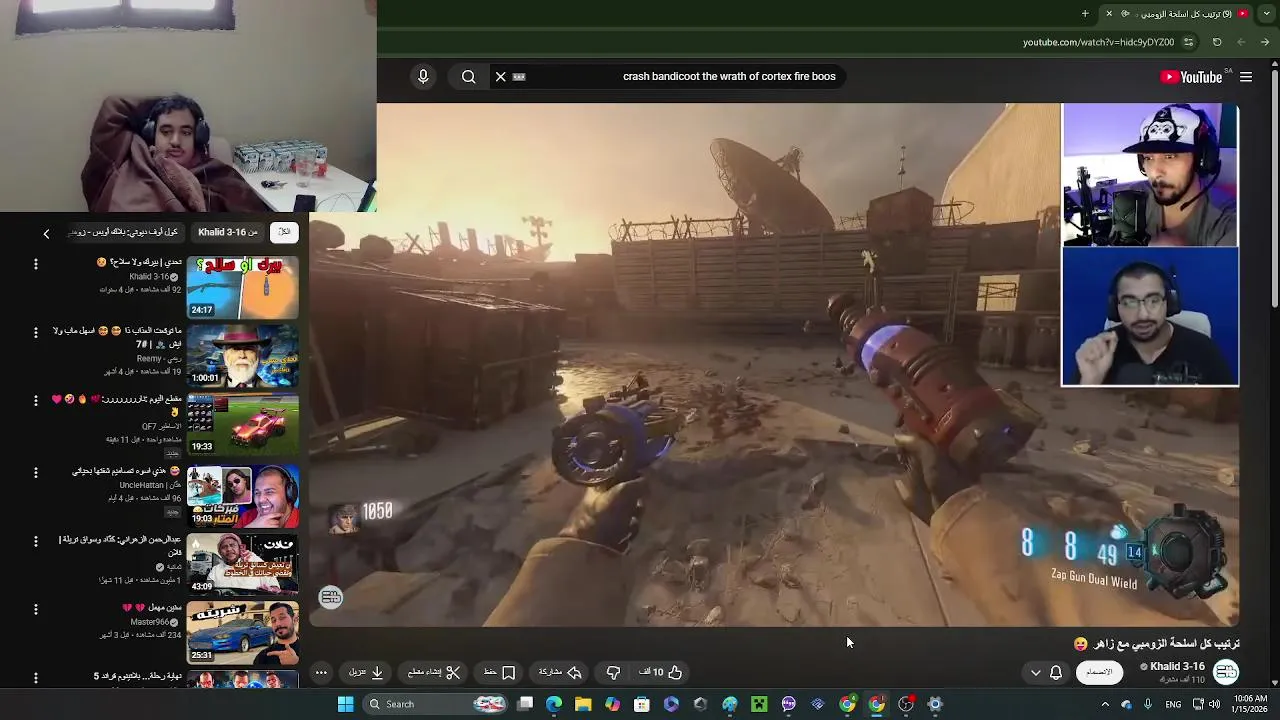This screenshot has height=720, width=1280.
Task: Expand notification options chevron beside bell
Action: [x=1035, y=673]
